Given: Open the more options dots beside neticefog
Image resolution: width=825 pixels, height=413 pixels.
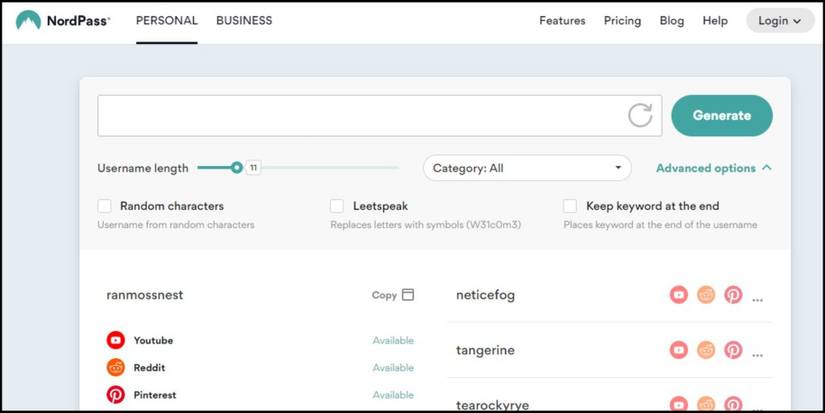Looking at the screenshot, I should pos(757,297).
